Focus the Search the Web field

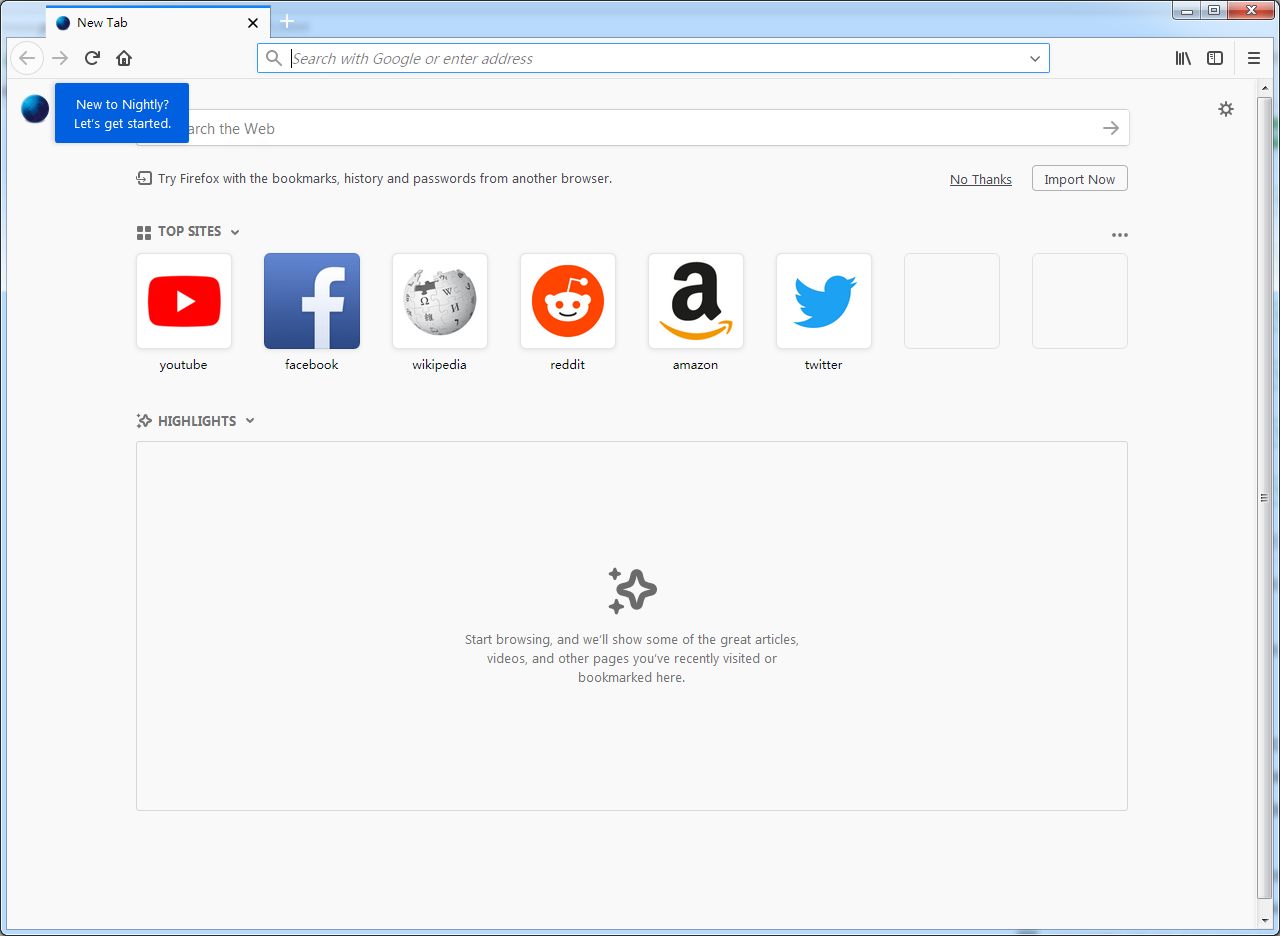[x=633, y=128]
